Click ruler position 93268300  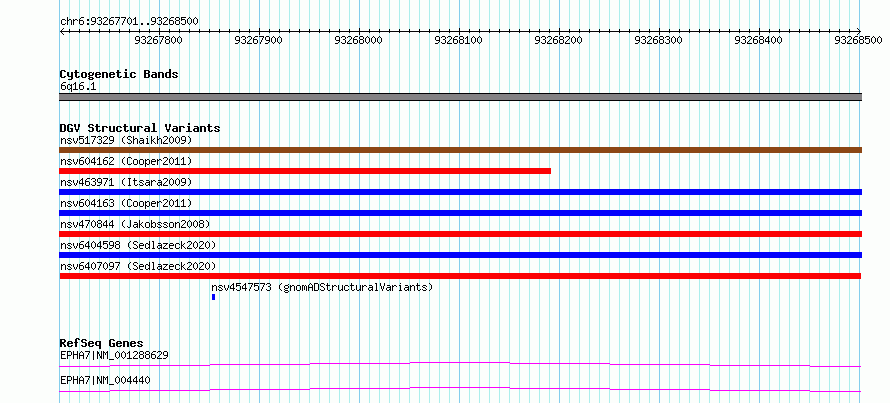tap(659, 40)
